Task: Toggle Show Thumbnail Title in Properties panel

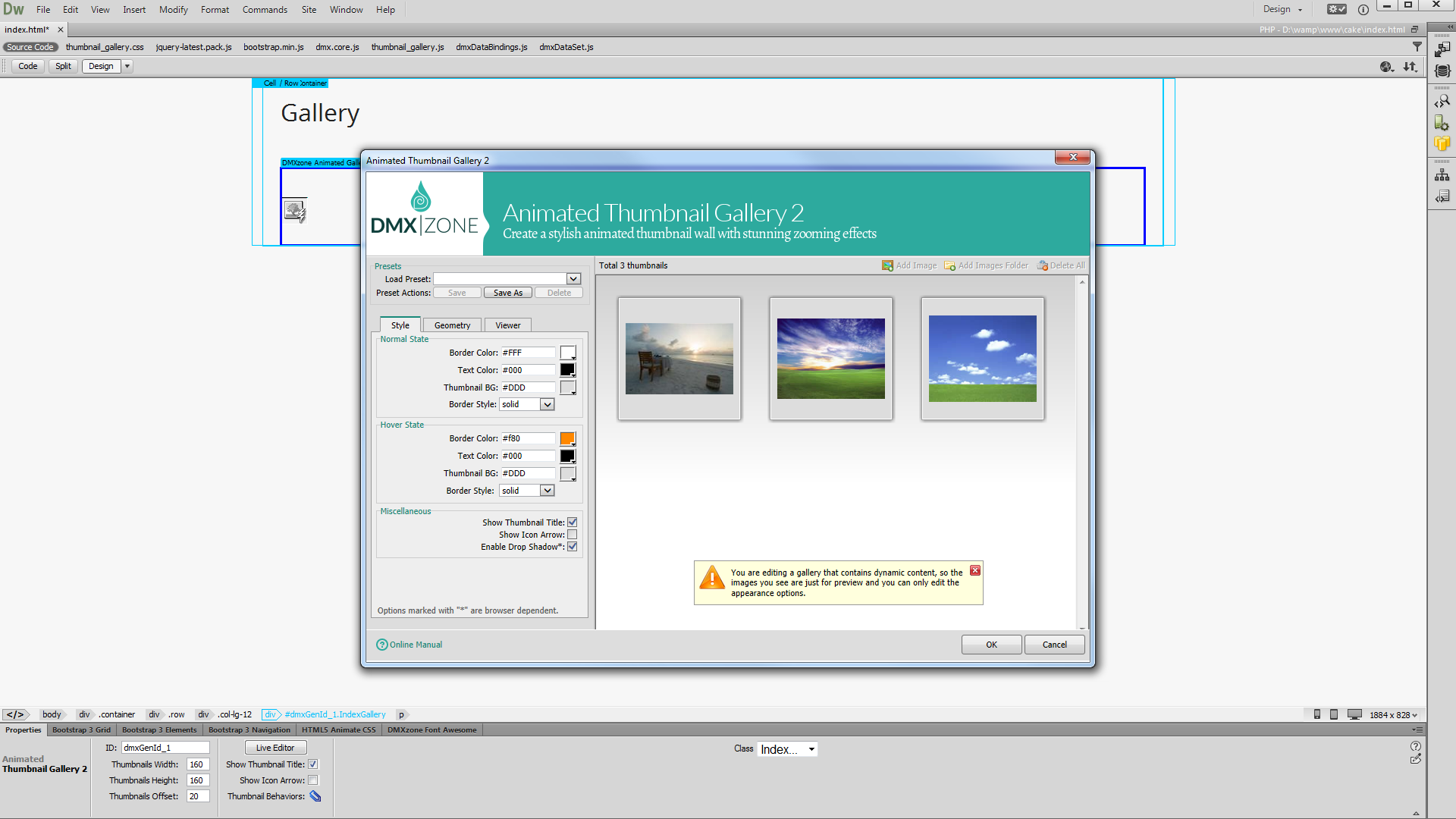Action: point(313,764)
